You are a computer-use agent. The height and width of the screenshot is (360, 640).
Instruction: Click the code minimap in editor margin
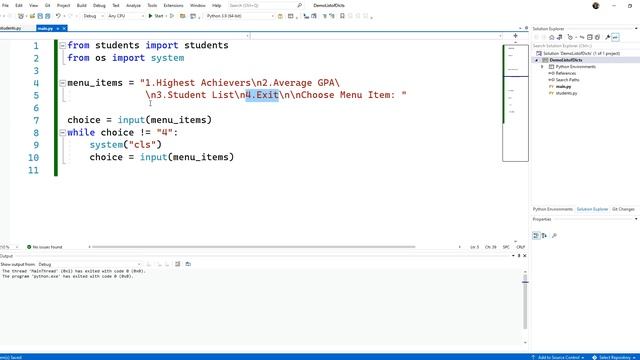tap(516, 103)
